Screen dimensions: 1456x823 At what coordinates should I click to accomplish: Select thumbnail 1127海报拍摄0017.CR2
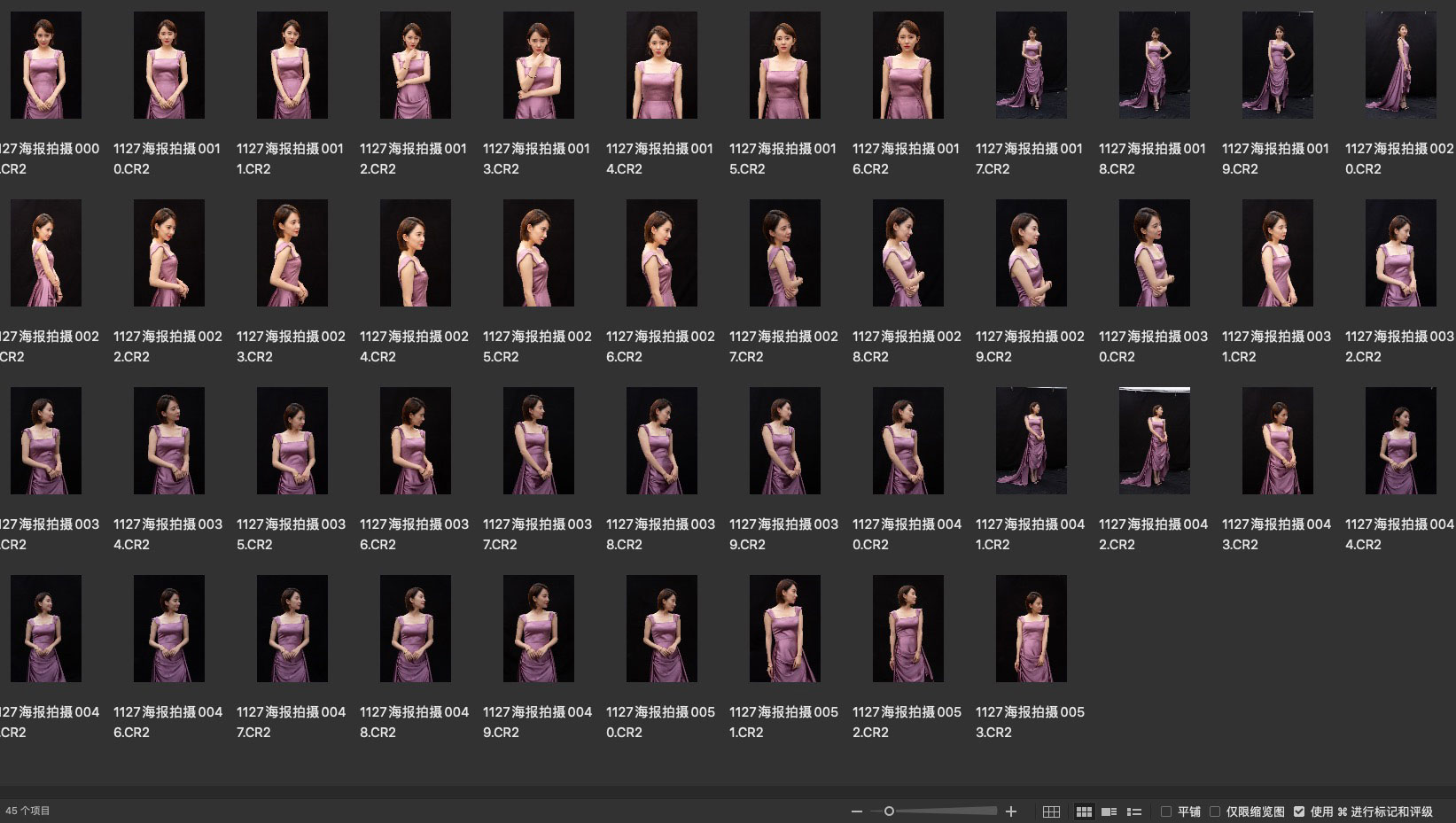click(x=1031, y=66)
